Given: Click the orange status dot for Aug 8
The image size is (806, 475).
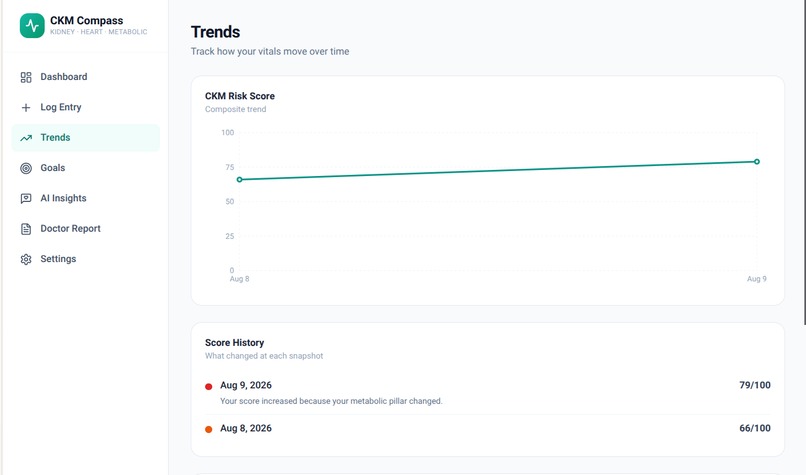Looking at the screenshot, I should (209, 429).
